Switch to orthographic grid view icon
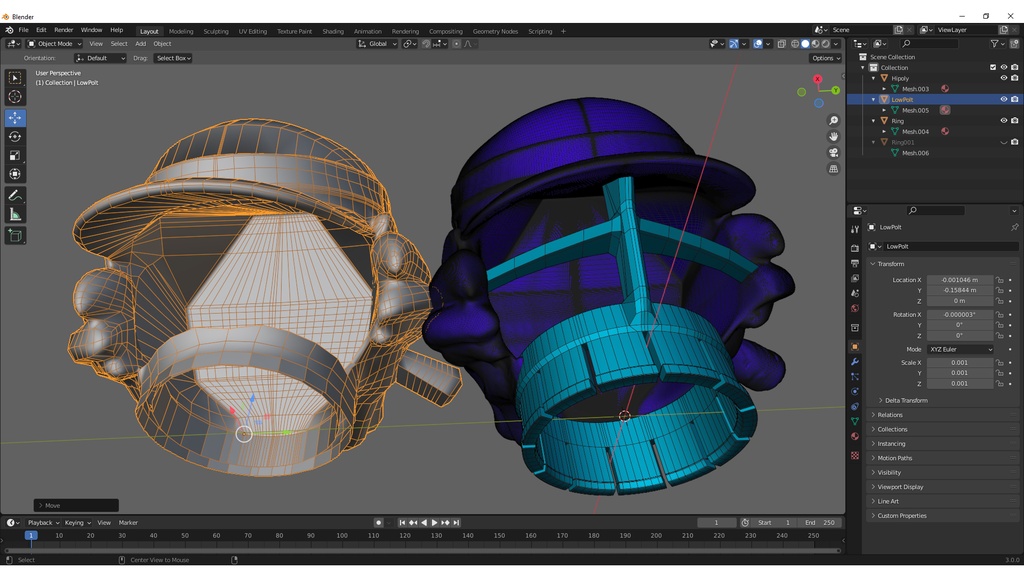Image resolution: width=1024 pixels, height=576 pixels. click(x=834, y=169)
